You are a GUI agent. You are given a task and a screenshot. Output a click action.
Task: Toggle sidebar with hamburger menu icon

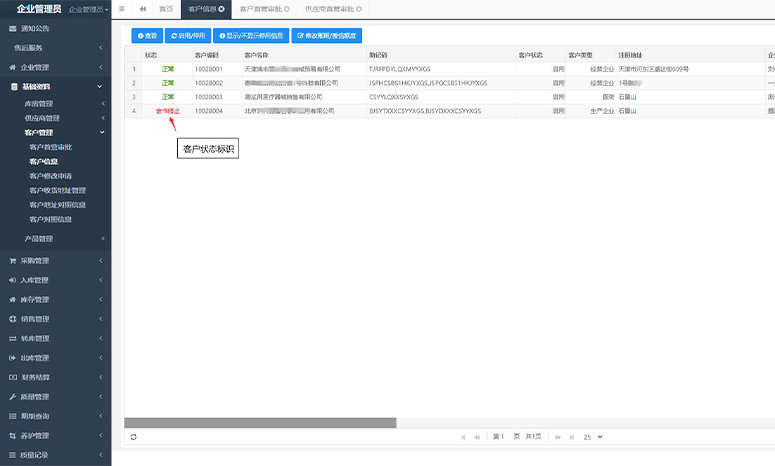coord(122,9)
